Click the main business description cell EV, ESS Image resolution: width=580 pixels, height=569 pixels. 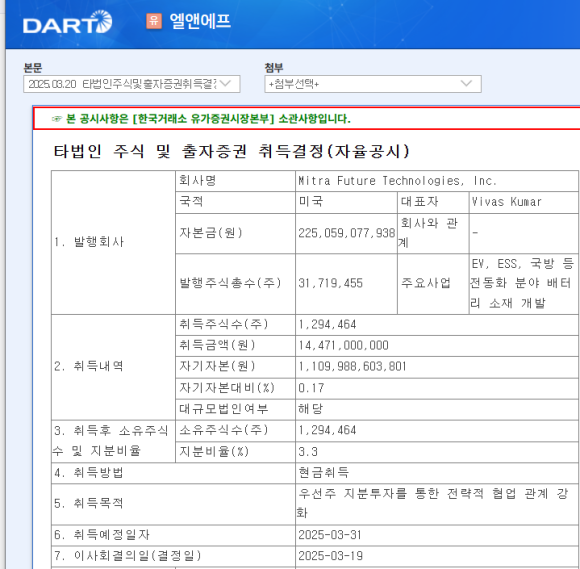coord(523,284)
